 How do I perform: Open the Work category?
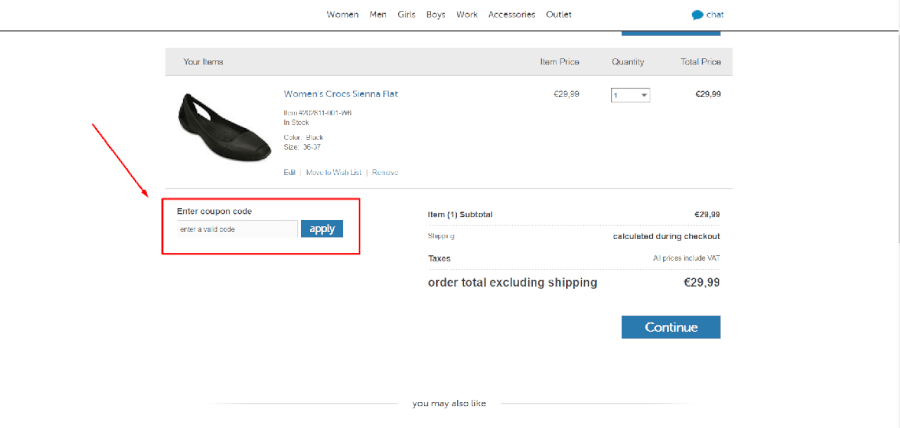467,15
